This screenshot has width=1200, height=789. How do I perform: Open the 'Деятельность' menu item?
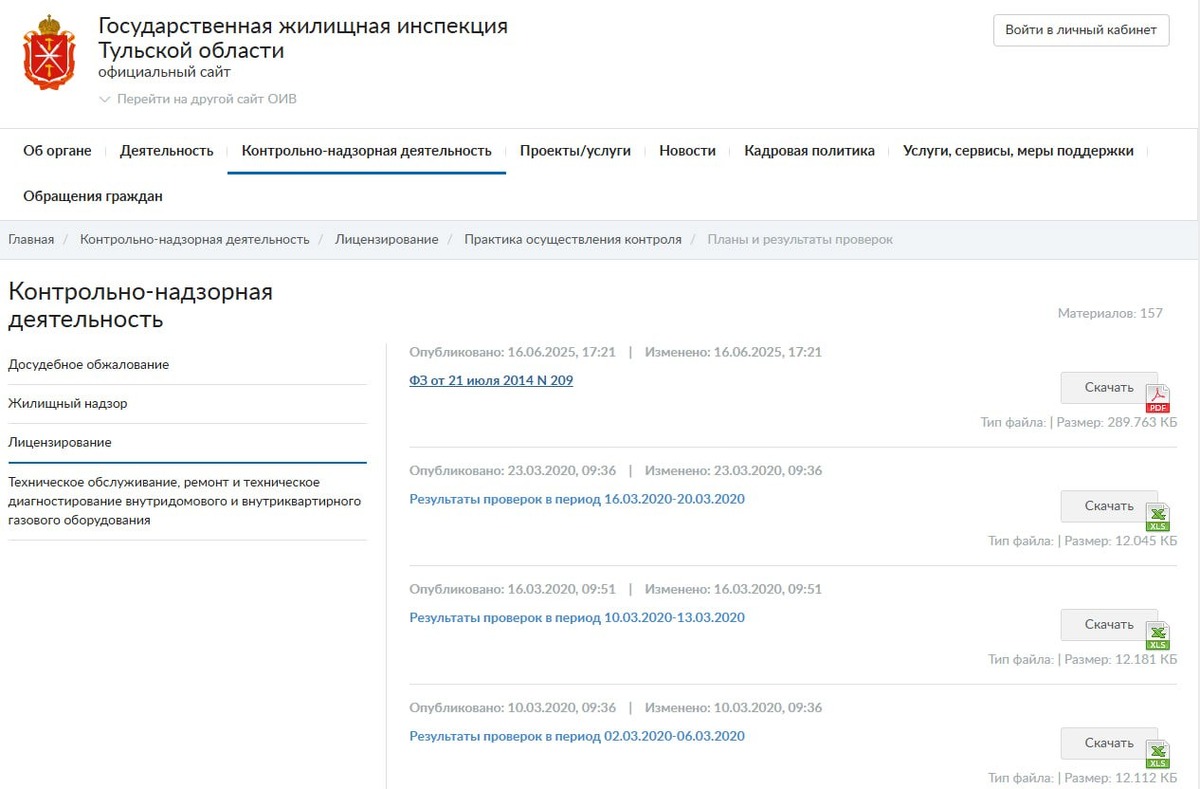click(167, 151)
